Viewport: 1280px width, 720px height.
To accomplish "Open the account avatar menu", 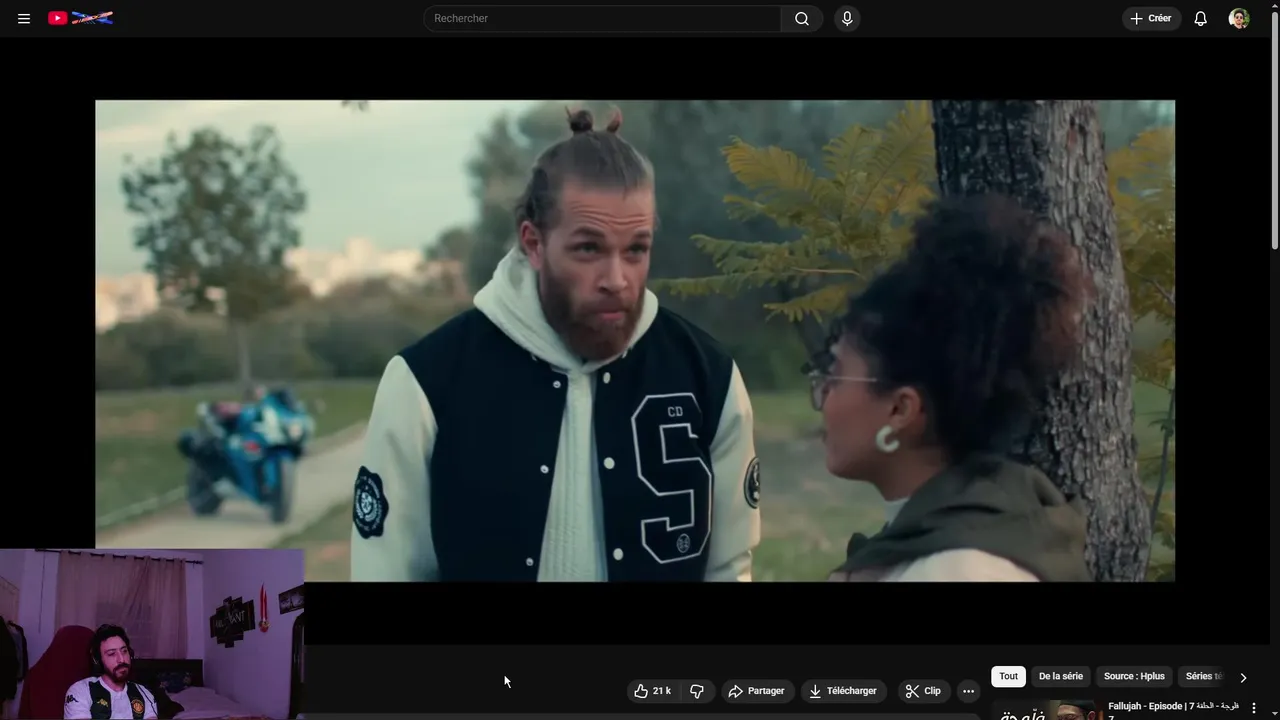I will tap(1239, 18).
